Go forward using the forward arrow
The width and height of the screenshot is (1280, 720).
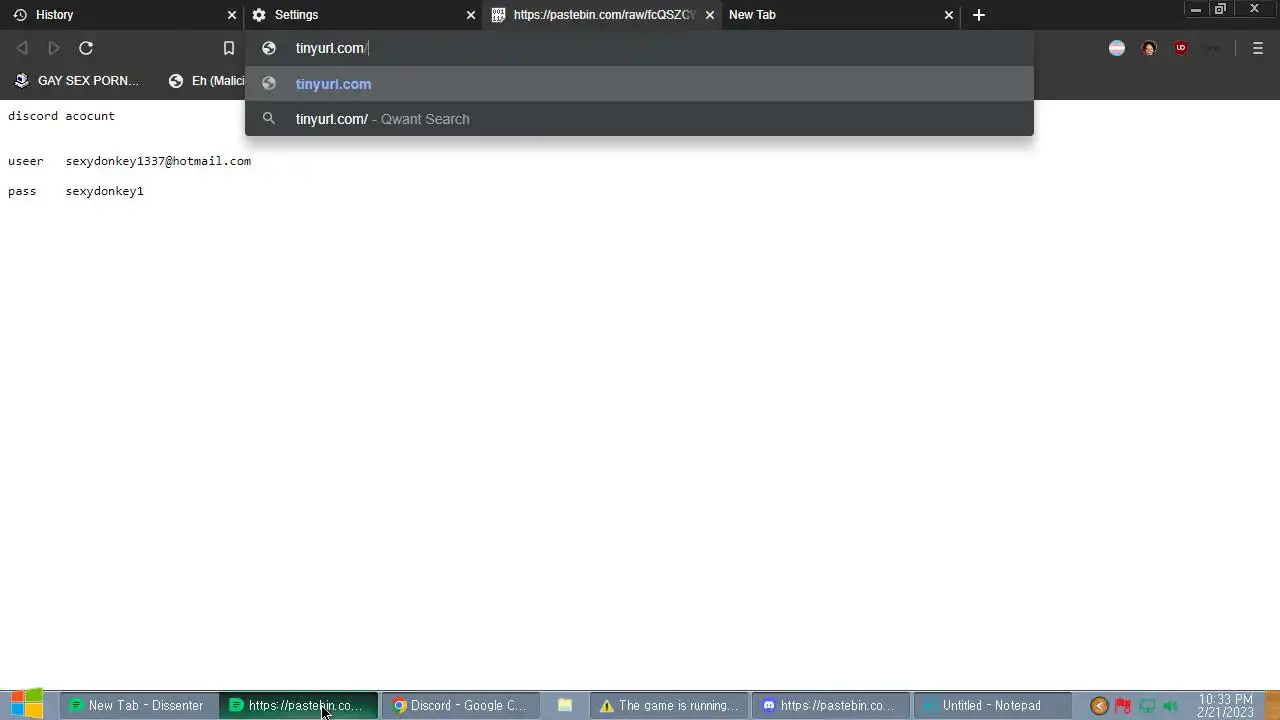point(54,48)
